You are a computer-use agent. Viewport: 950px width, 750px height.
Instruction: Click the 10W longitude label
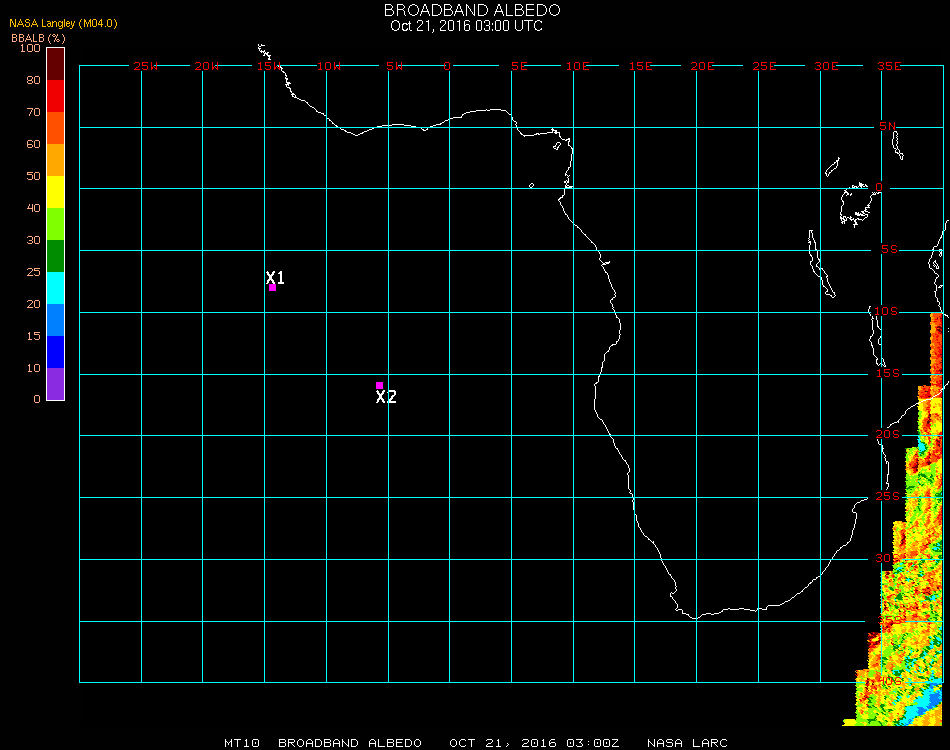point(329,66)
